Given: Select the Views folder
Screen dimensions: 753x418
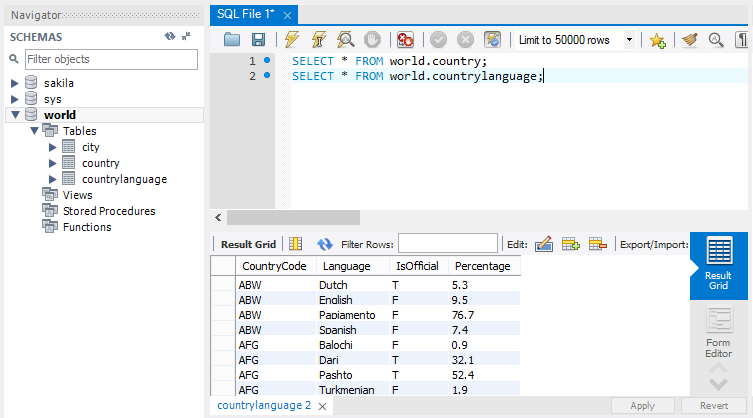Looking at the screenshot, I should tap(77, 195).
